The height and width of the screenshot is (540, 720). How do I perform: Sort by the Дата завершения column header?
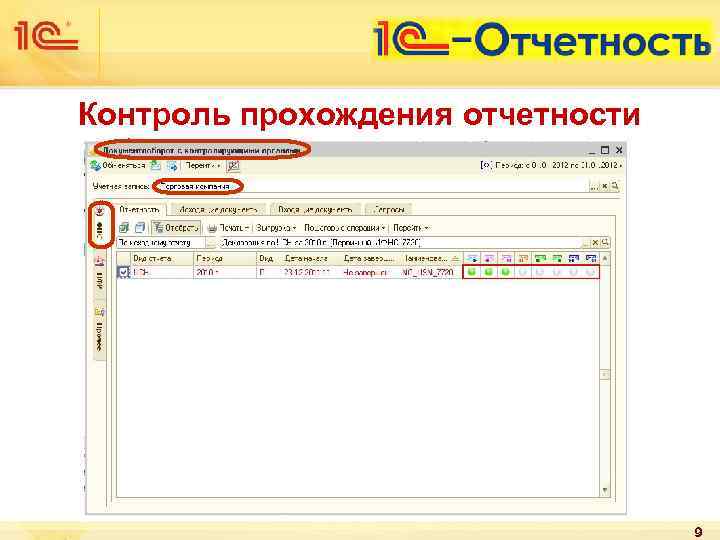click(371, 259)
